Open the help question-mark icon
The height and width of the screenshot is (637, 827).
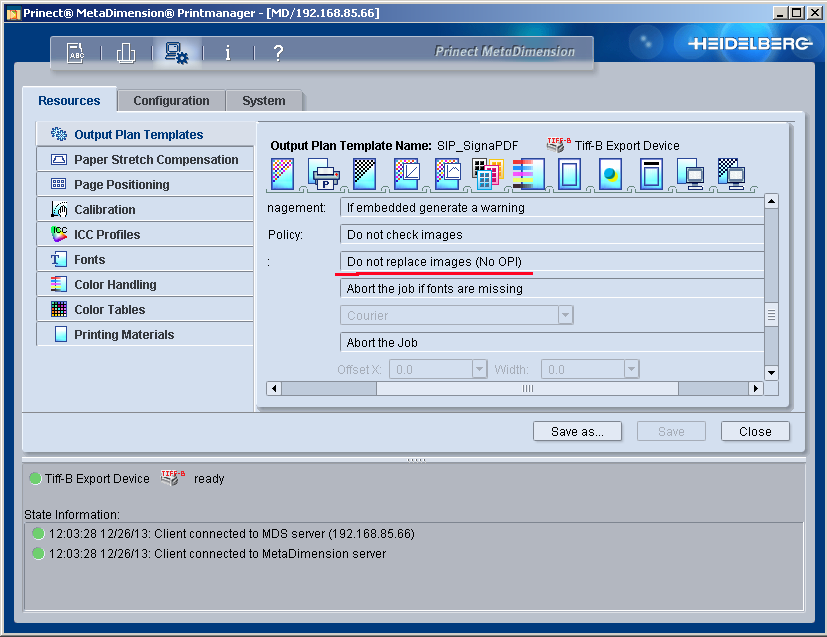(x=278, y=53)
